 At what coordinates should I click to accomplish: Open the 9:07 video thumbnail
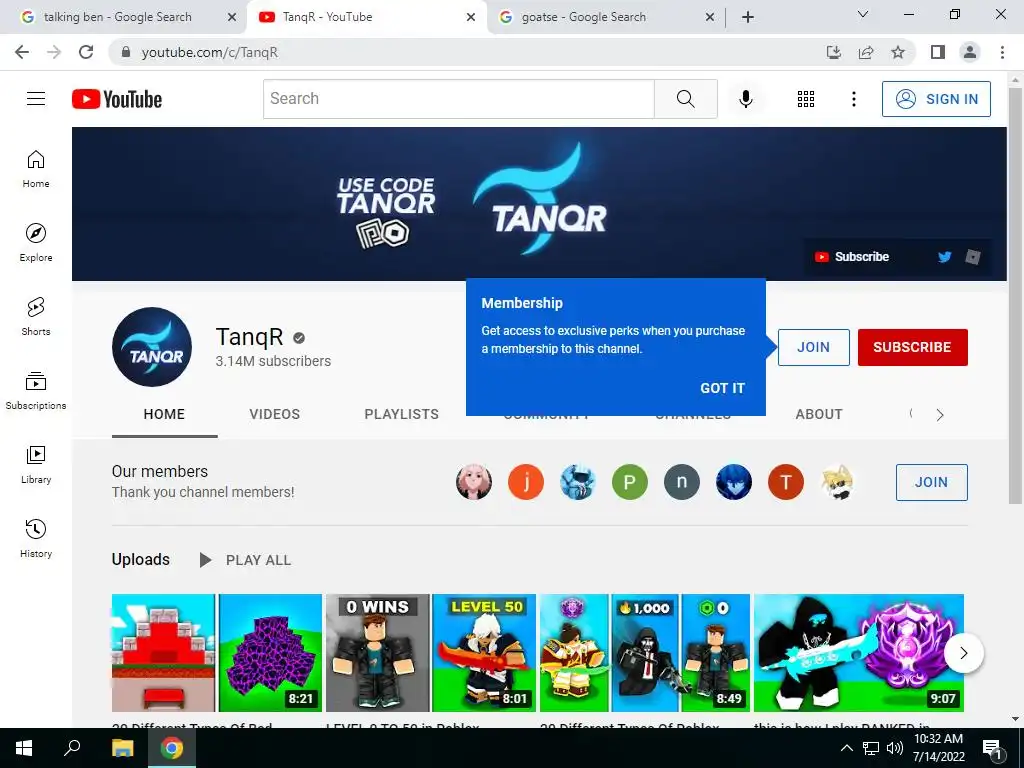[859, 653]
